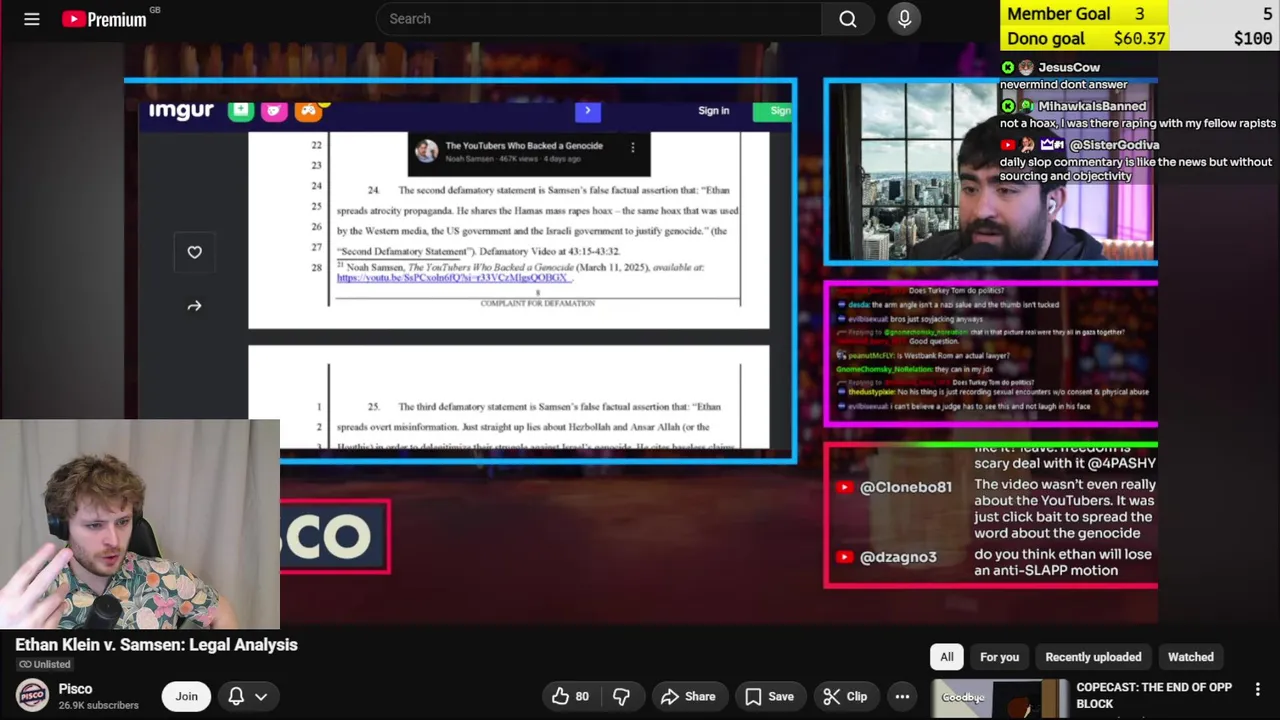The height and width of the screenshot is (720, 1280).
Task: Click the Member Goal overlay text
Action: (x=1059, y=14)
